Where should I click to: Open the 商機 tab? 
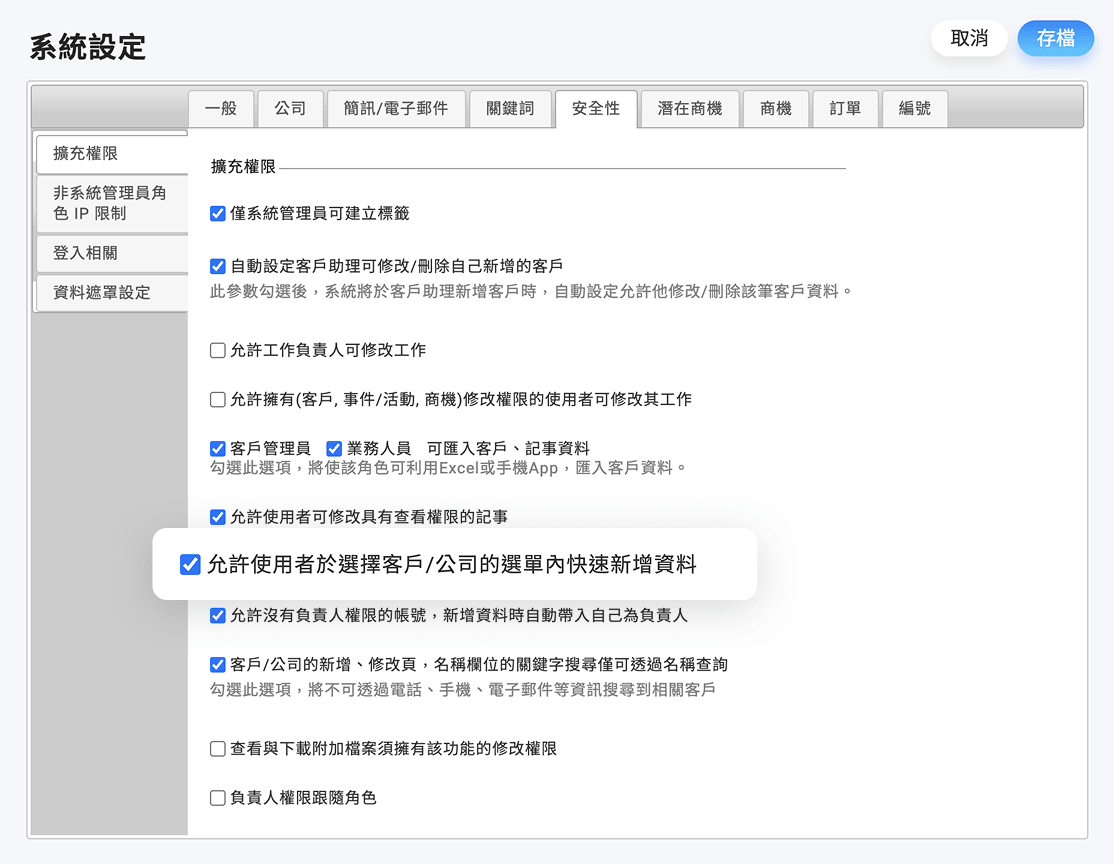(776, 109)
